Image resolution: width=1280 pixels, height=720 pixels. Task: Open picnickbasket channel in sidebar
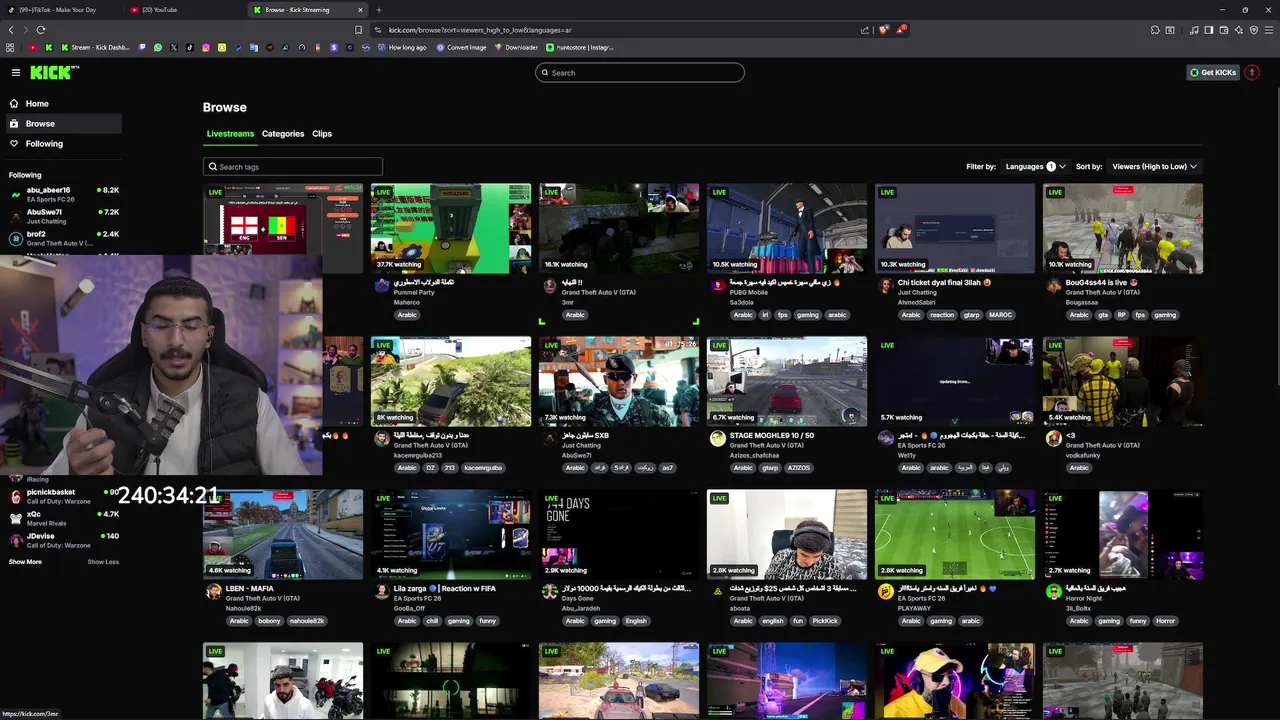pyautogui.click(x=64, y=496)
